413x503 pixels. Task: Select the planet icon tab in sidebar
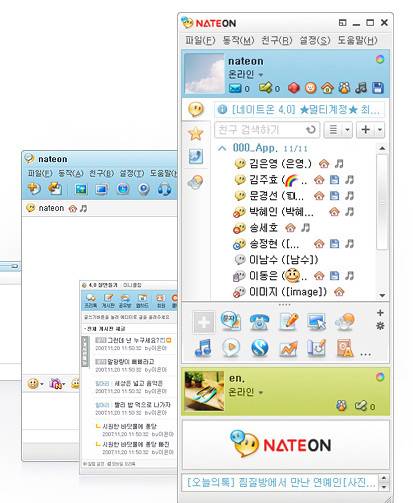point(196,182)
